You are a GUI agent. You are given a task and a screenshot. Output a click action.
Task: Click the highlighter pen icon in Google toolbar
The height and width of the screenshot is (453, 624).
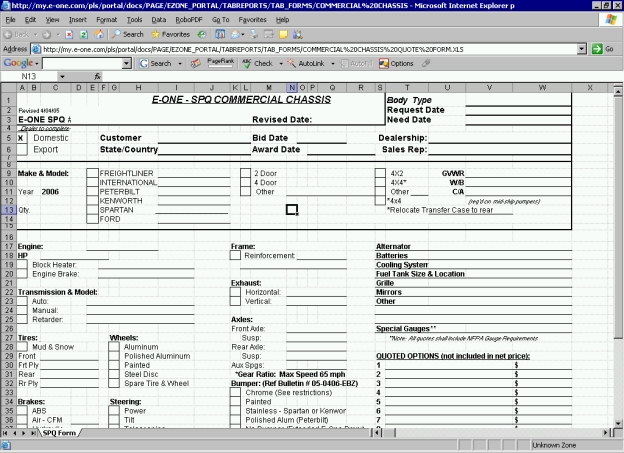426,63
